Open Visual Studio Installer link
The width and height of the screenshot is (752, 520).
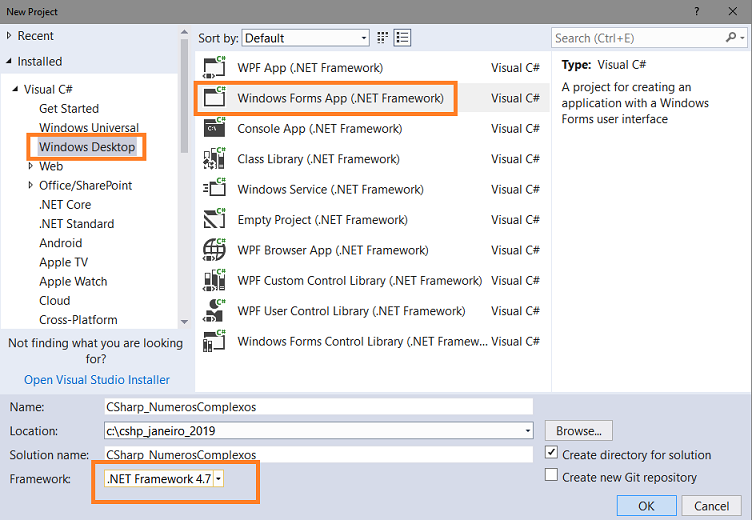(97, 379)
